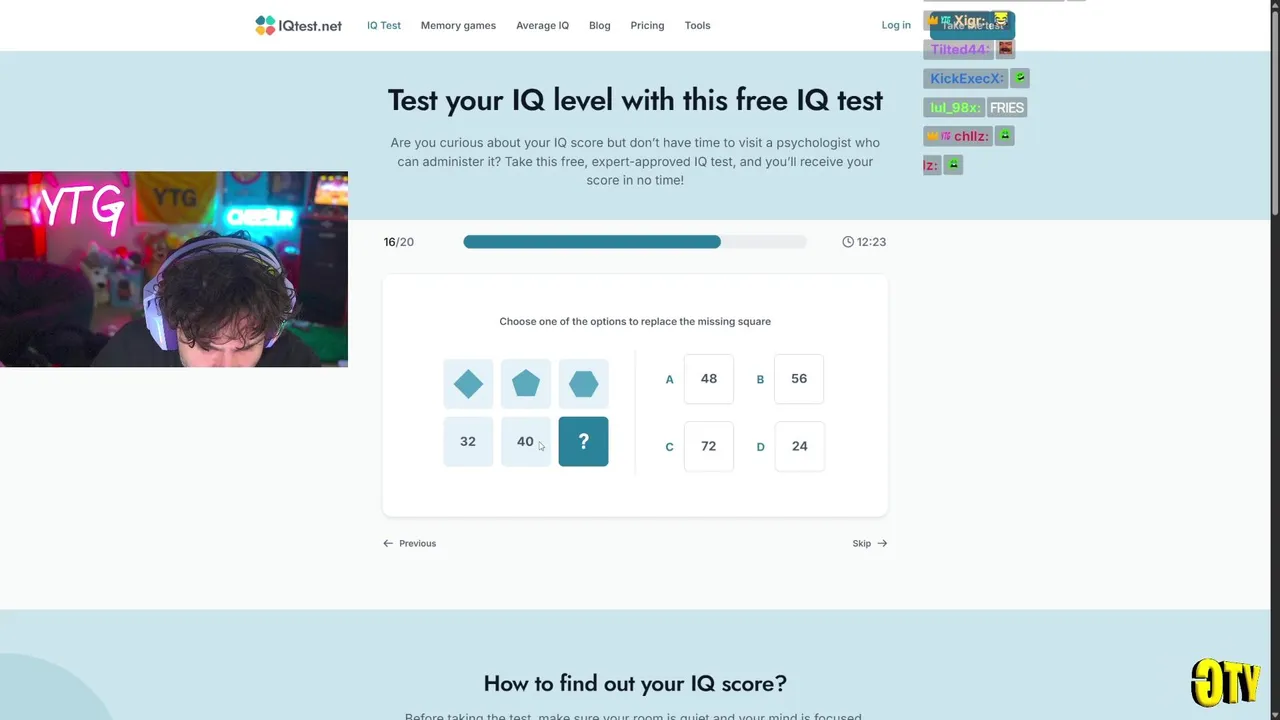Skip this question

(869, 544)
